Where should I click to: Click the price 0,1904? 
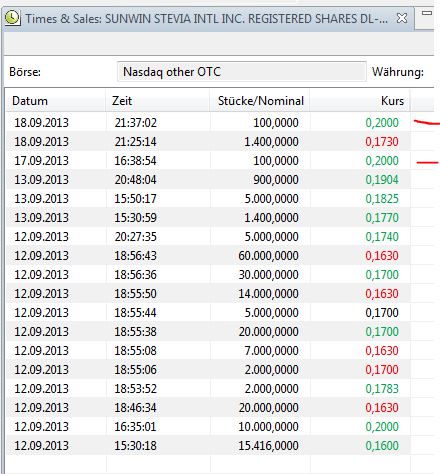pos(382,180)
